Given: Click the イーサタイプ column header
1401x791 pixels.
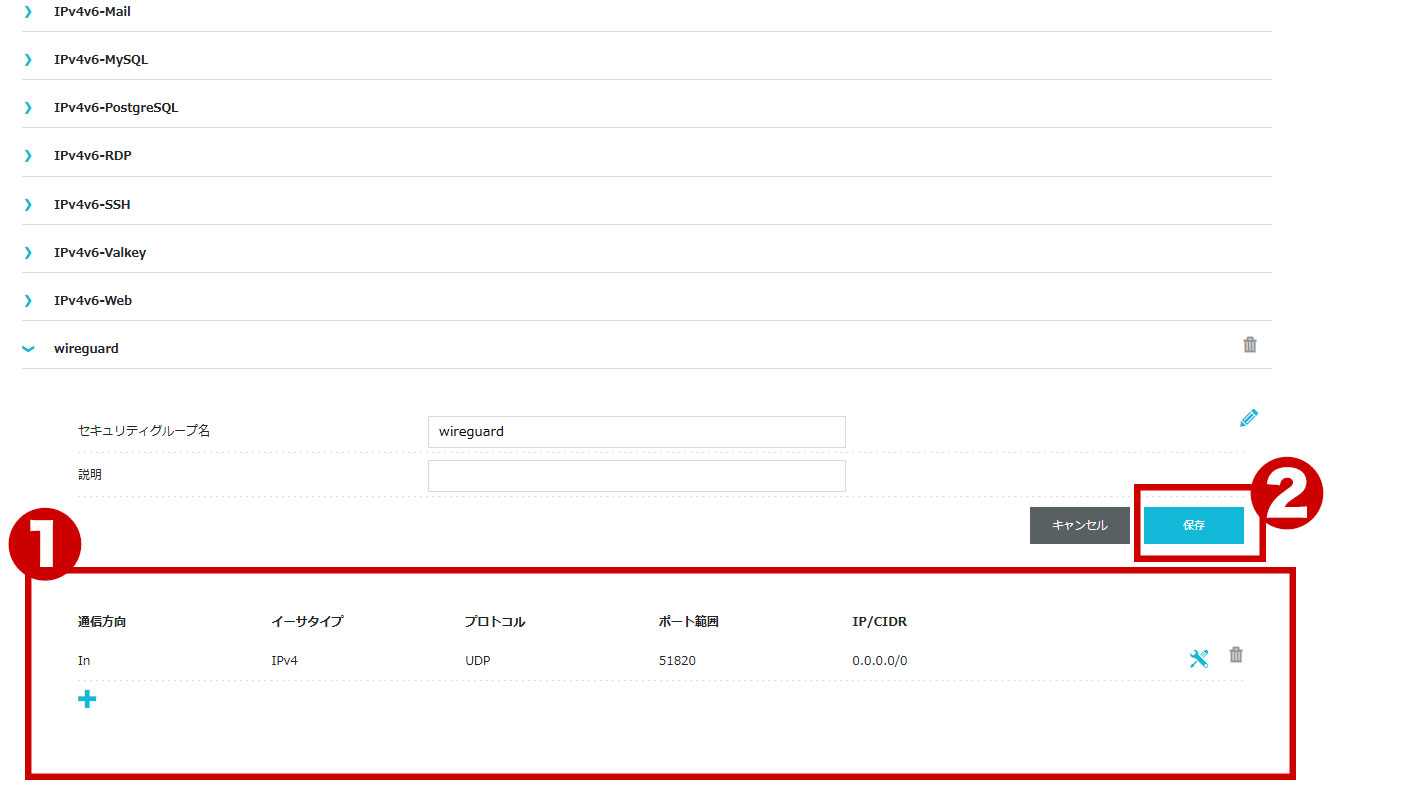Looking at the screenshot, I should [x=307, y=622].
